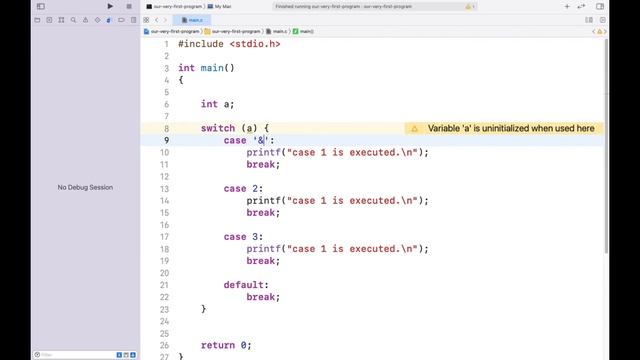Image resolution: width=640 pixels, height=360 pixels.
Task: Open the main() function breadcrumb
Action: click(303, 31)
